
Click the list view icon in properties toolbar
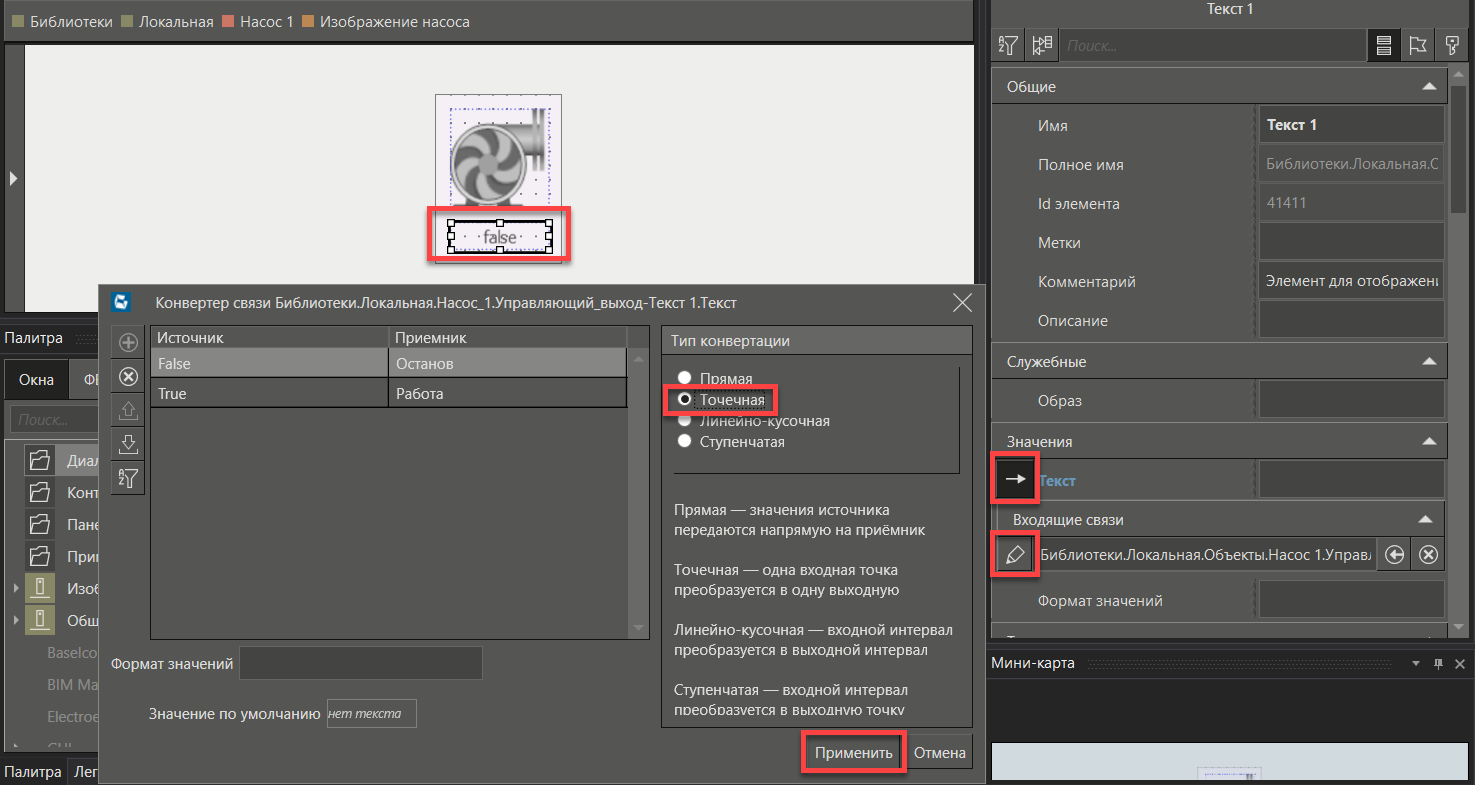click(1383, 45)
